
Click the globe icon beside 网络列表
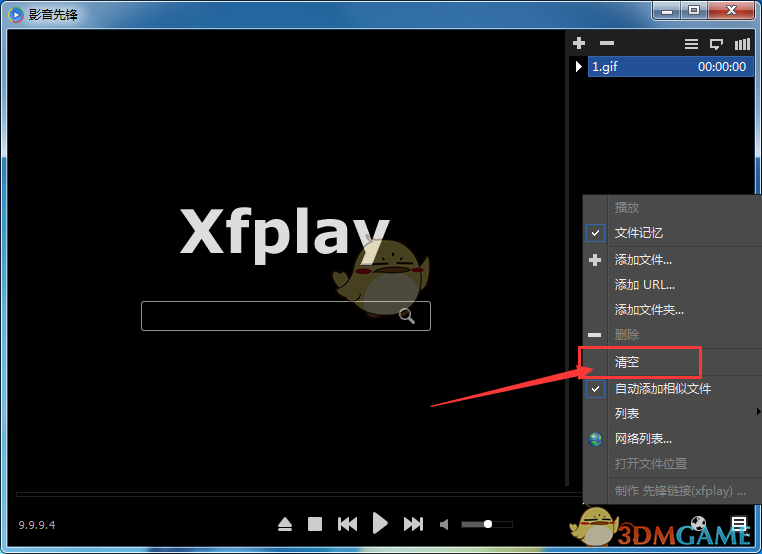pyautogui.click(x=595, y=439)
